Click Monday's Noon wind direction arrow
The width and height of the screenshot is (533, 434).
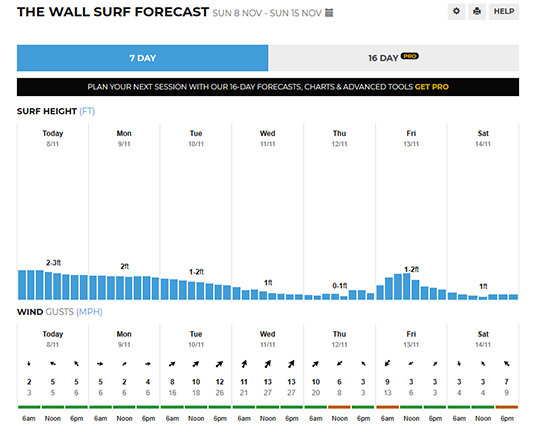(x=124, y=364)
